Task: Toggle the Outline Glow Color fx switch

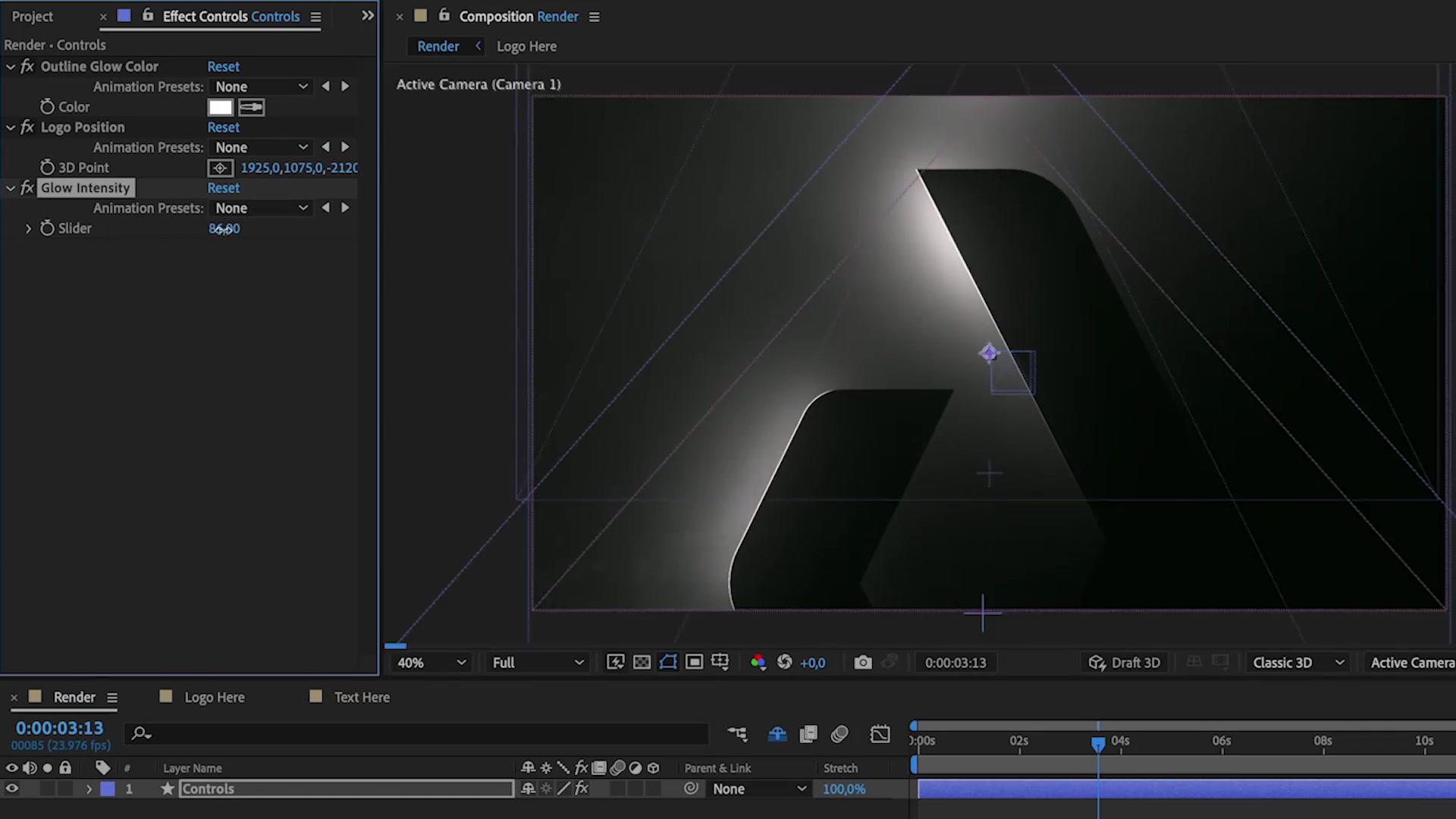Action: [x=27, y=67]
